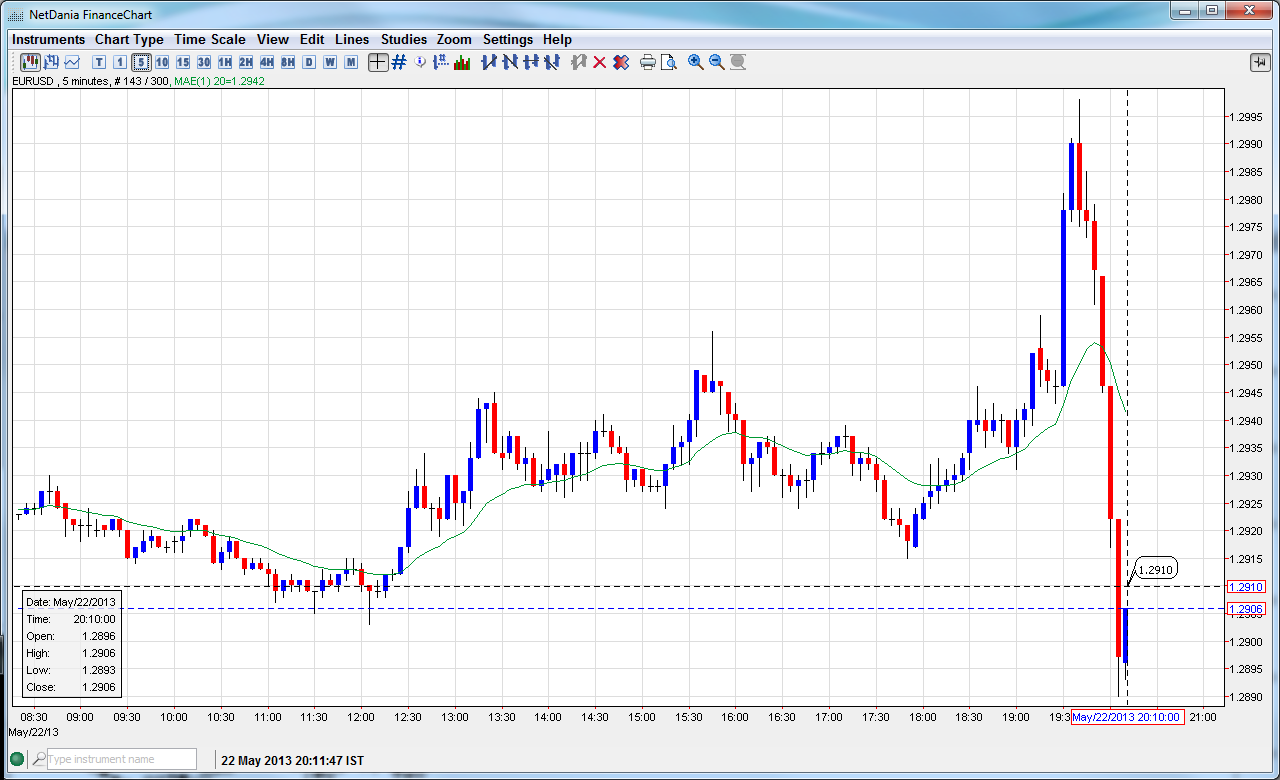Image resolution: width=1280 pixels, height=780 pixels.
Task: Click the 1.2910 callout bubble on chart
Action: click(x=1156, y=569)
